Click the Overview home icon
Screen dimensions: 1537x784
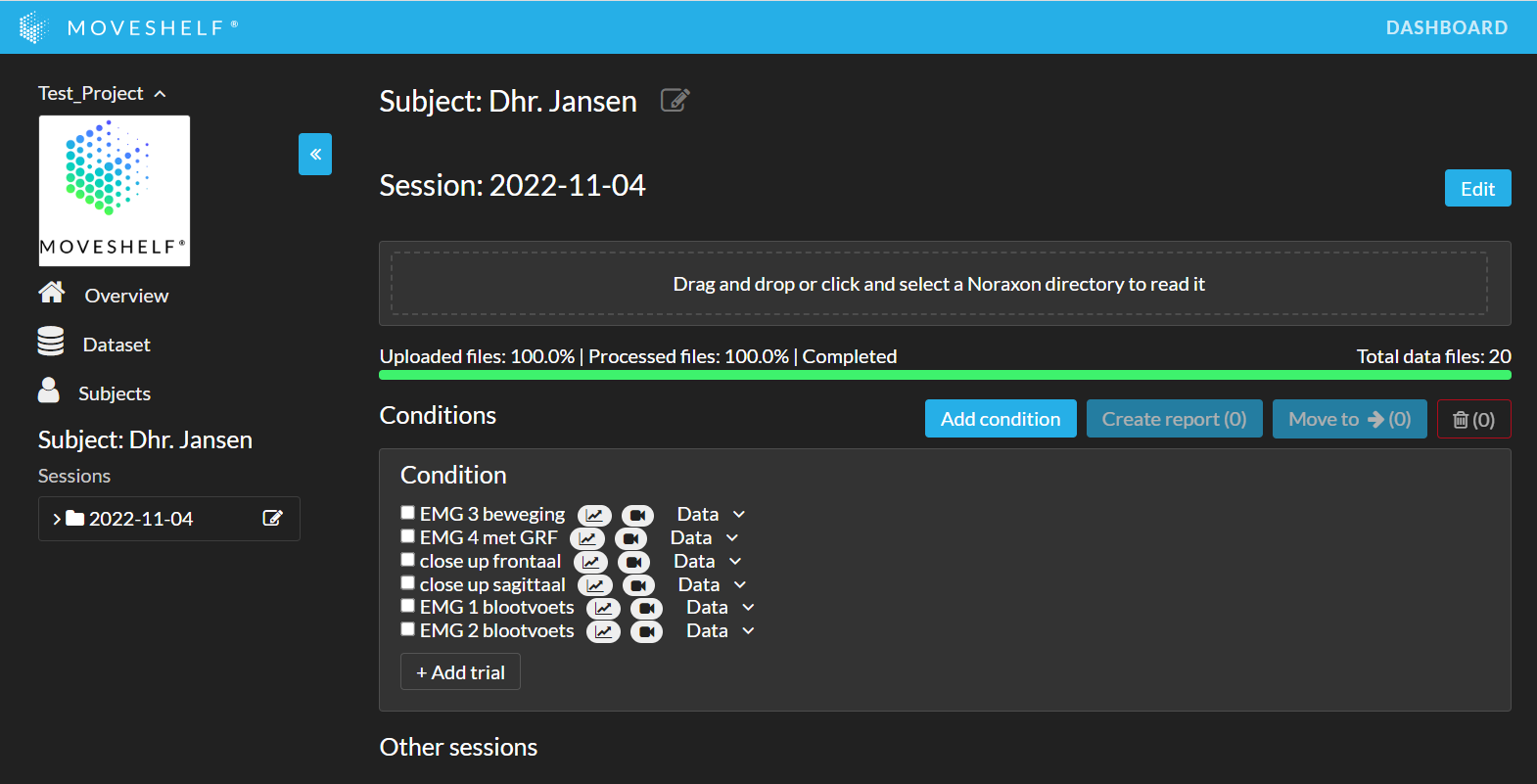pos(51,292)
